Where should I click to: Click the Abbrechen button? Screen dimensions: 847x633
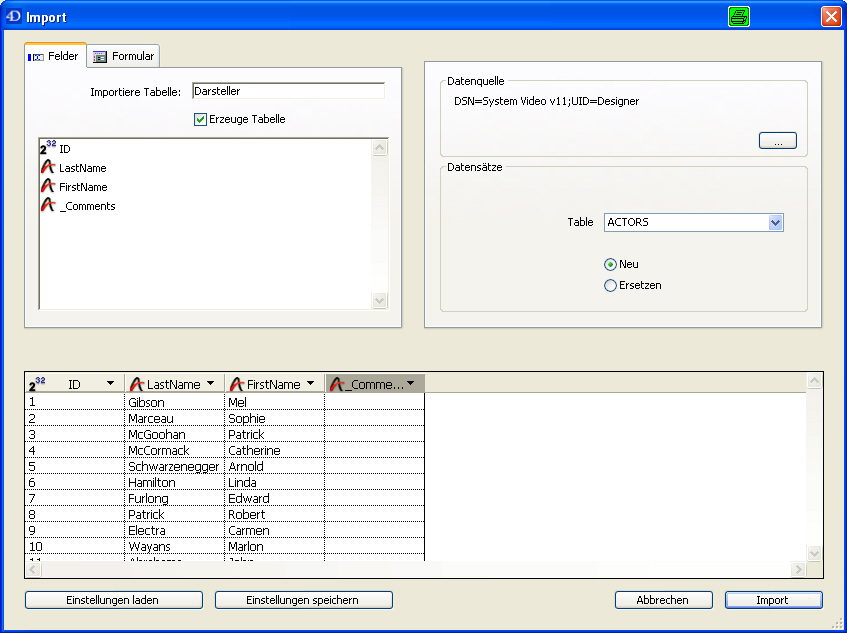[663, 600]
